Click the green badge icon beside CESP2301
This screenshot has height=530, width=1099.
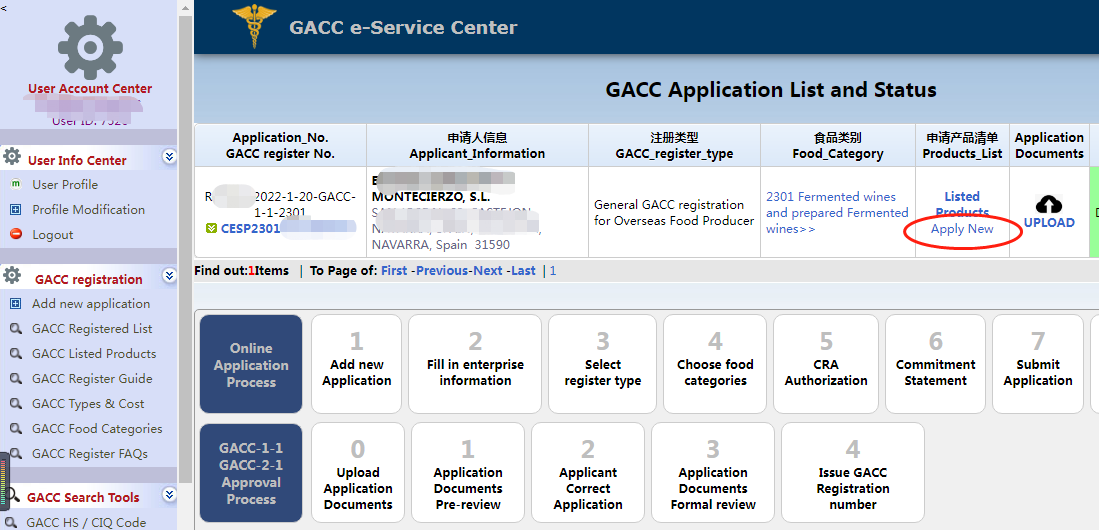(x=211, y=228)
